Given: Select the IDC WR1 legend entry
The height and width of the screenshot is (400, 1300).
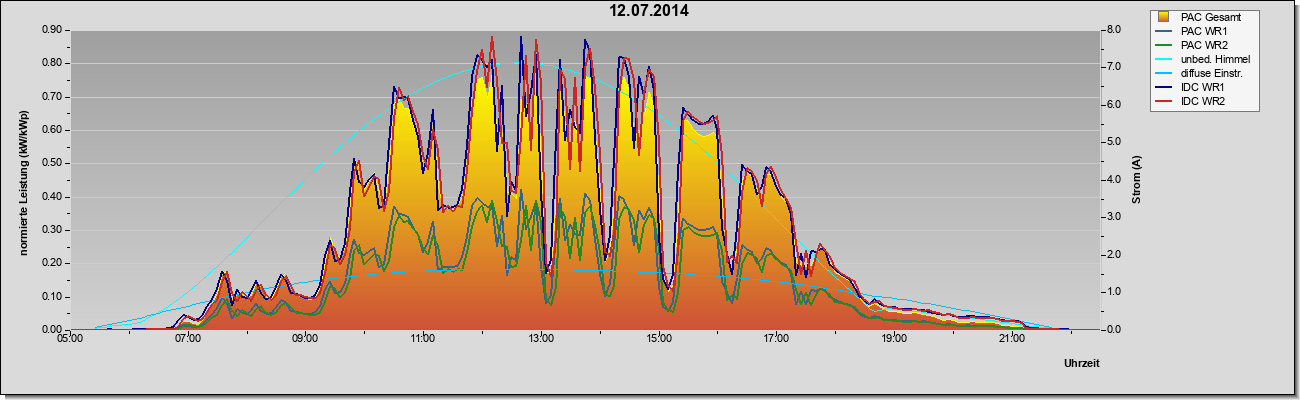Looking at the screenshot, I should coord(1206,87).
